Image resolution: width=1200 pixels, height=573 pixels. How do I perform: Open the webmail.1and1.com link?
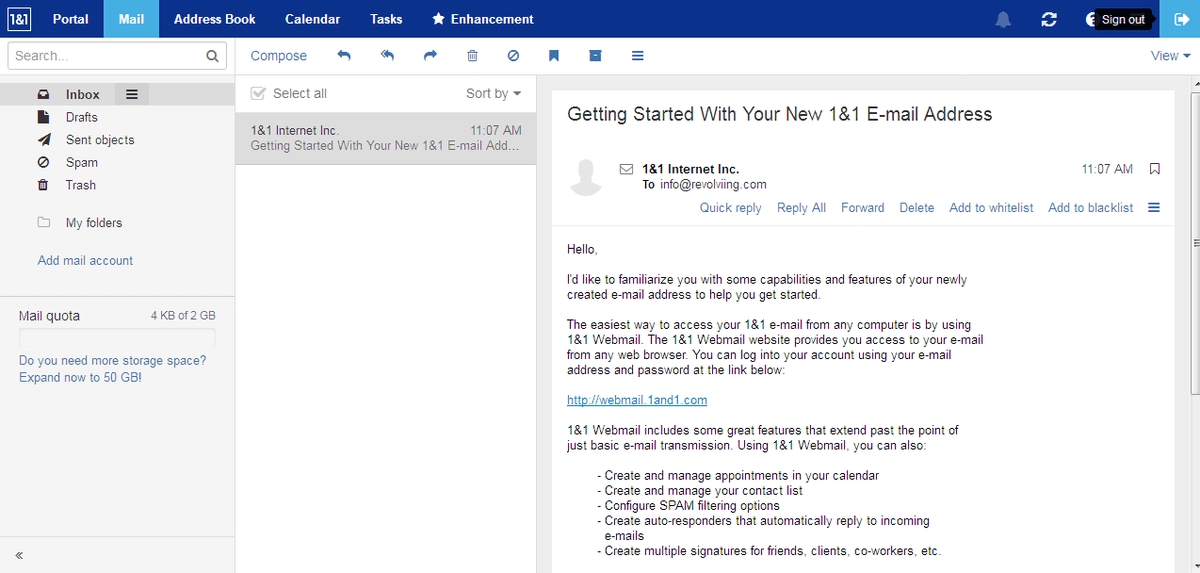point(637,400)
